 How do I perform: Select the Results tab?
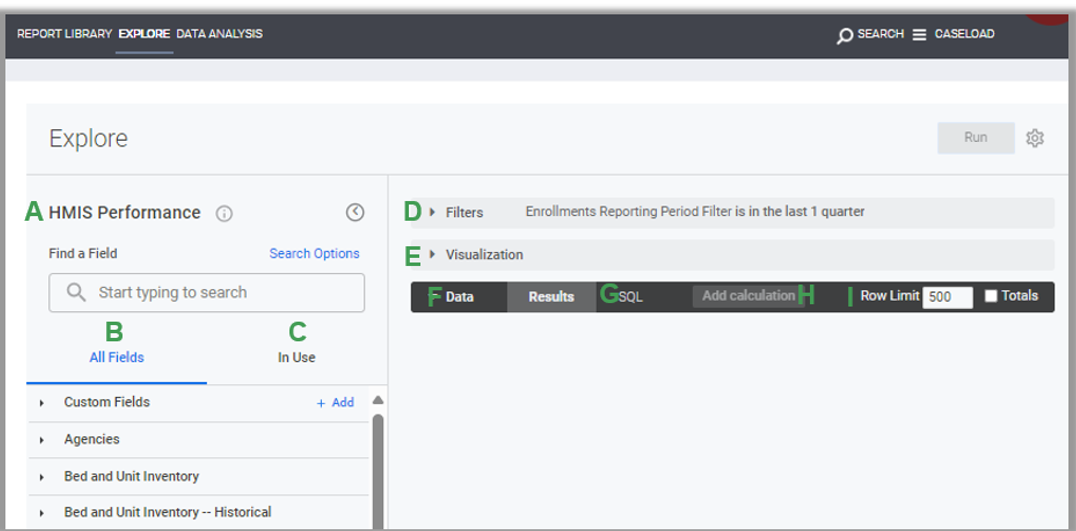click(551, 297)
